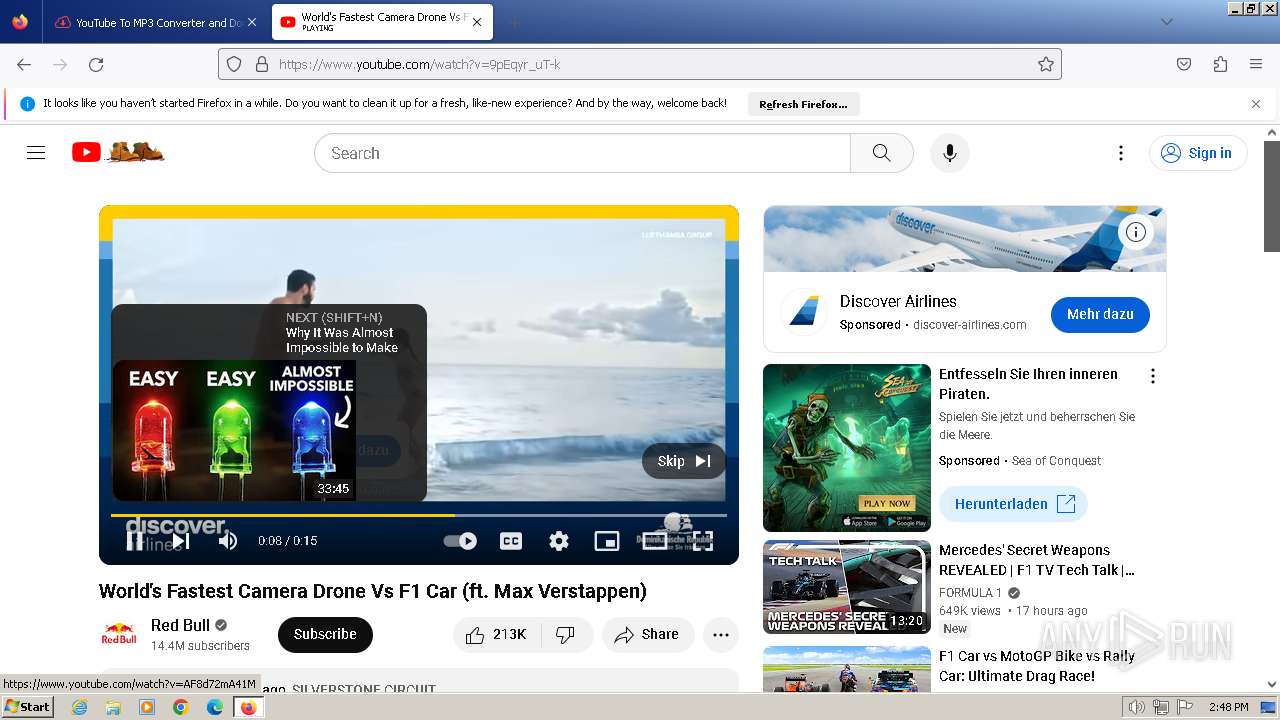
Task: Open video player settings gear
Action: coord(559,541)
